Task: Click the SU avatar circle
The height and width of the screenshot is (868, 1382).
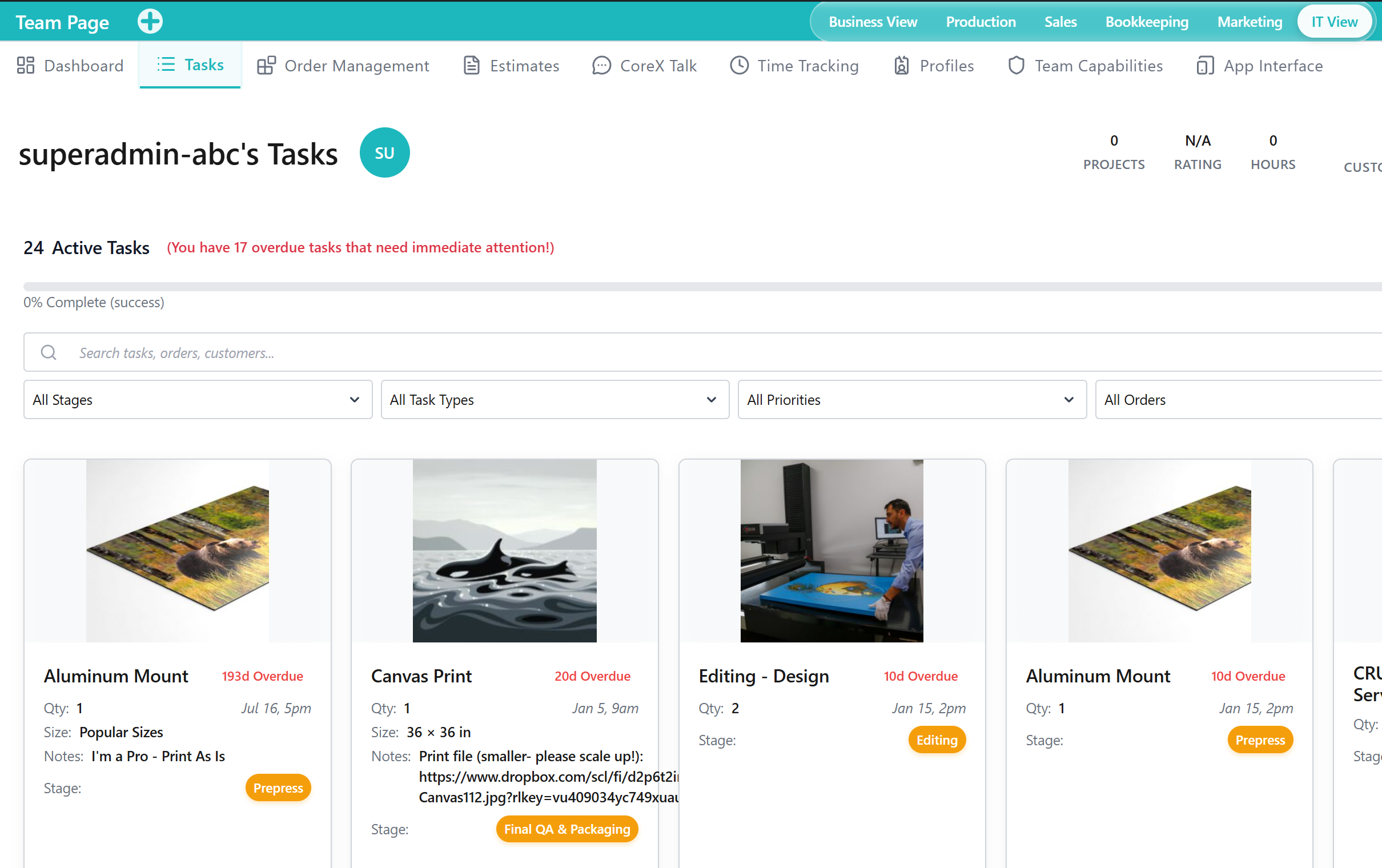Action: (x=384, y=152)
